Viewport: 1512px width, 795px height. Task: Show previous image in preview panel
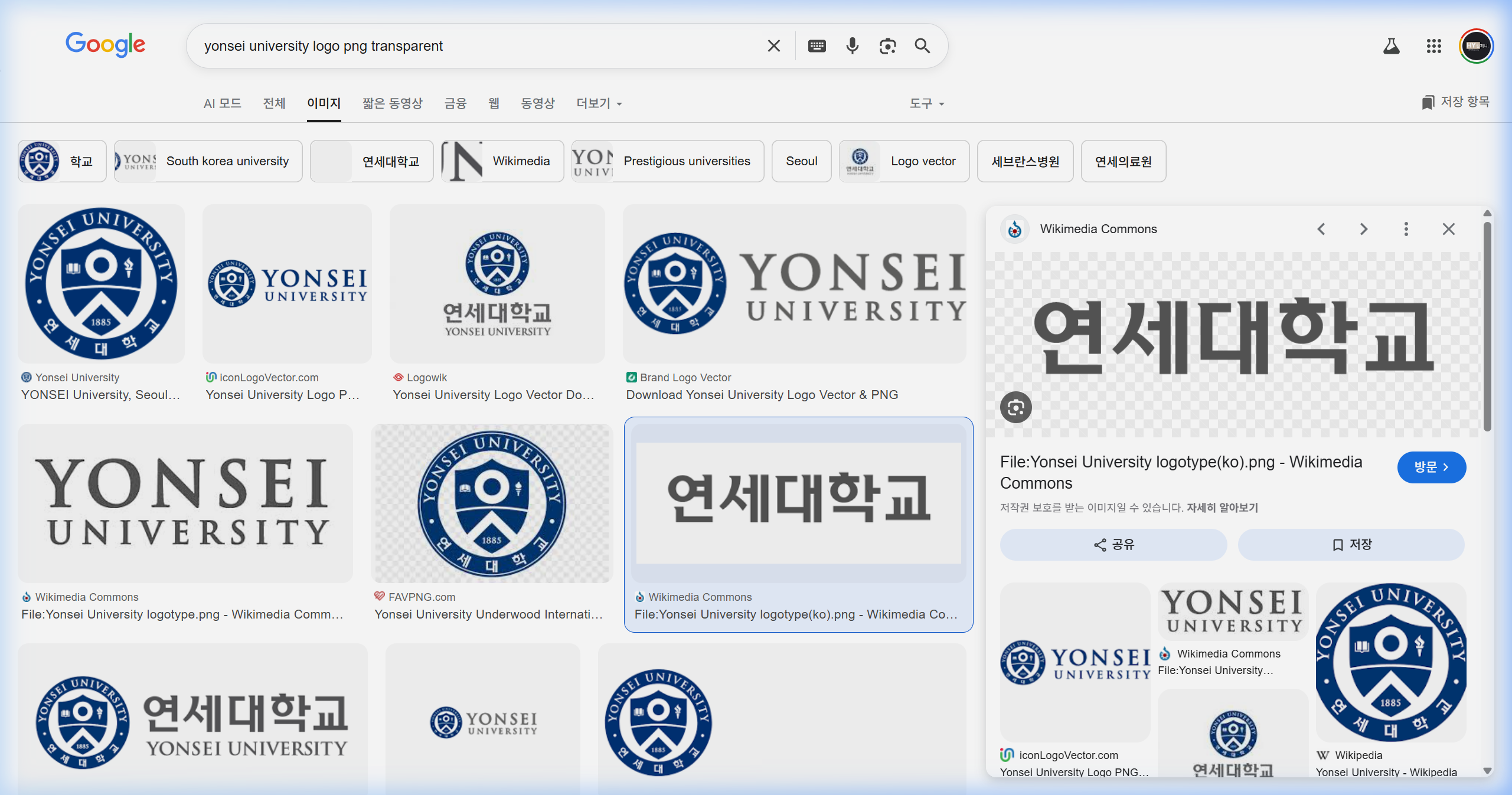[1321, 229]
